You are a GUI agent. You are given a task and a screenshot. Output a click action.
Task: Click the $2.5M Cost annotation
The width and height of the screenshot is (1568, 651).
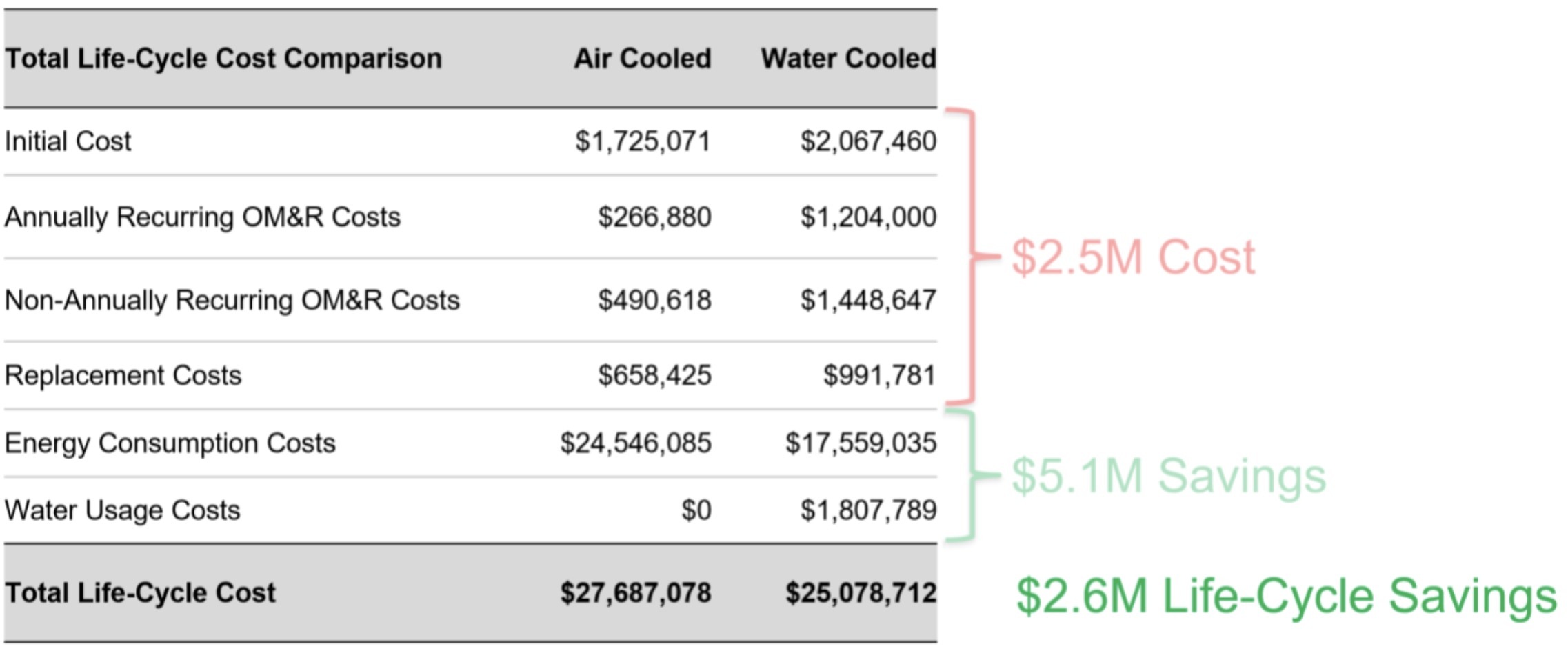pyautogui.click(x=1133, y=258)
